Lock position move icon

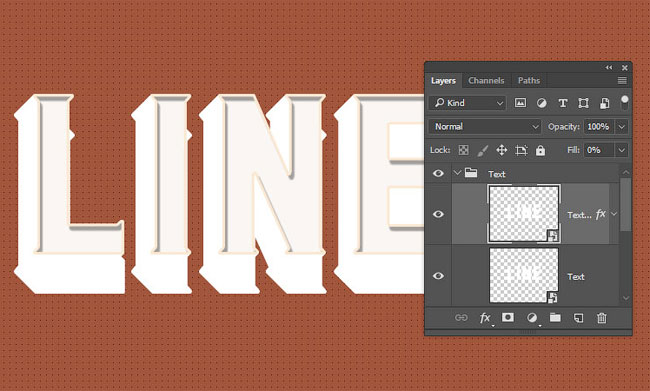point(502,150)
